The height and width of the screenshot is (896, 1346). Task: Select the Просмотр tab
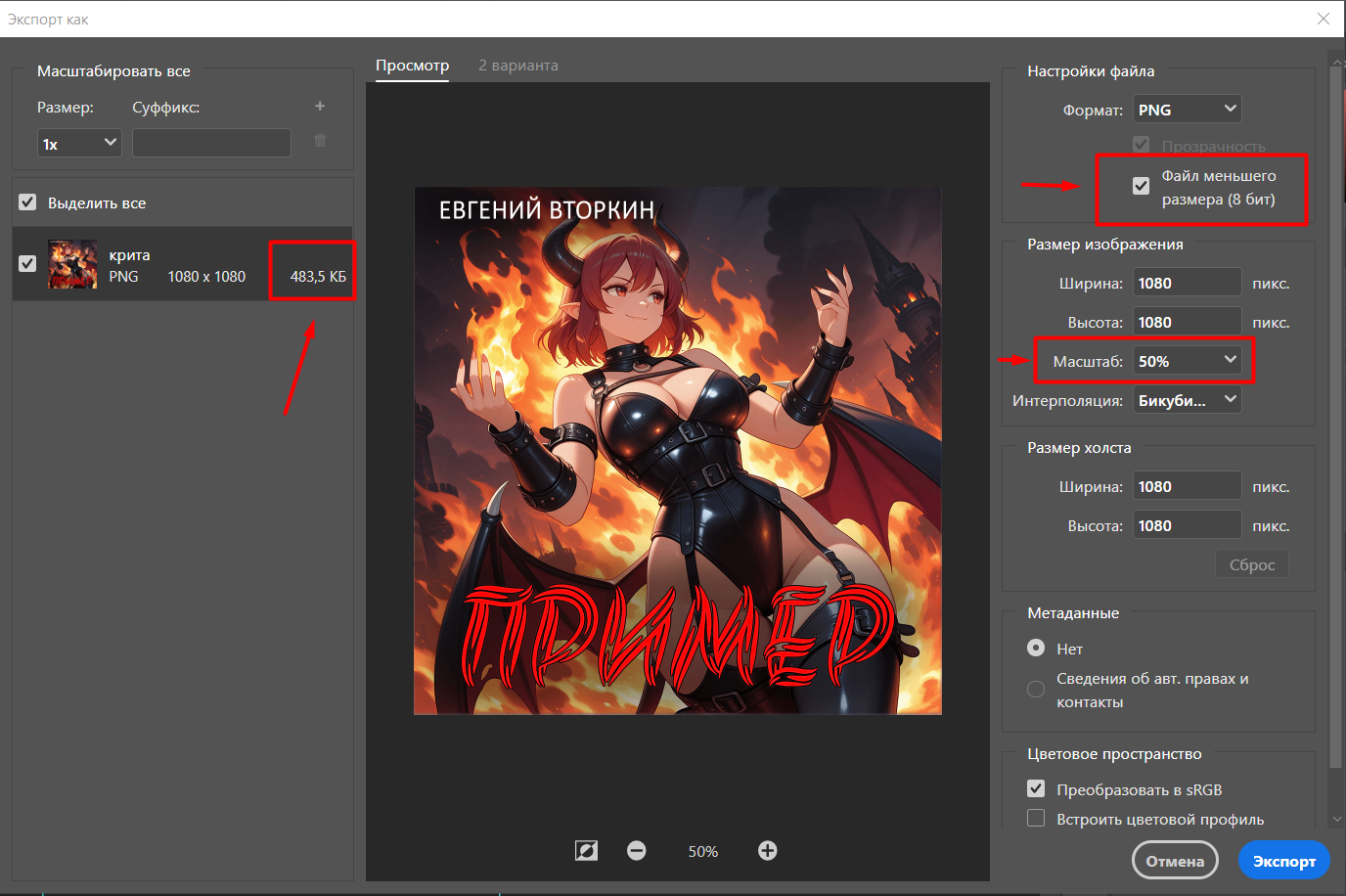point(413,66)
